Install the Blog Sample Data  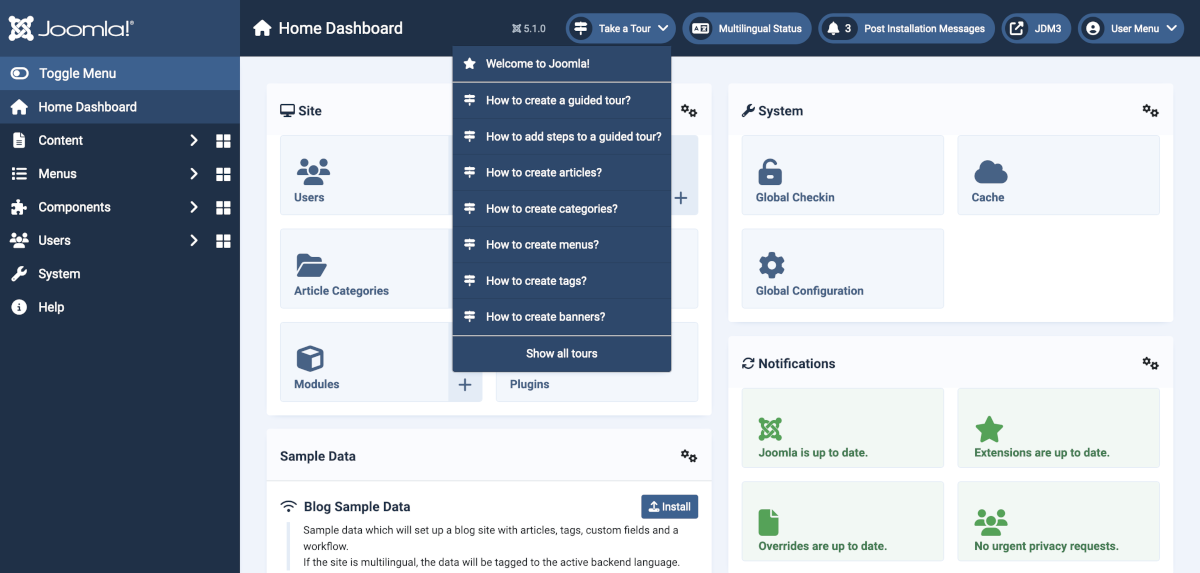669,507
